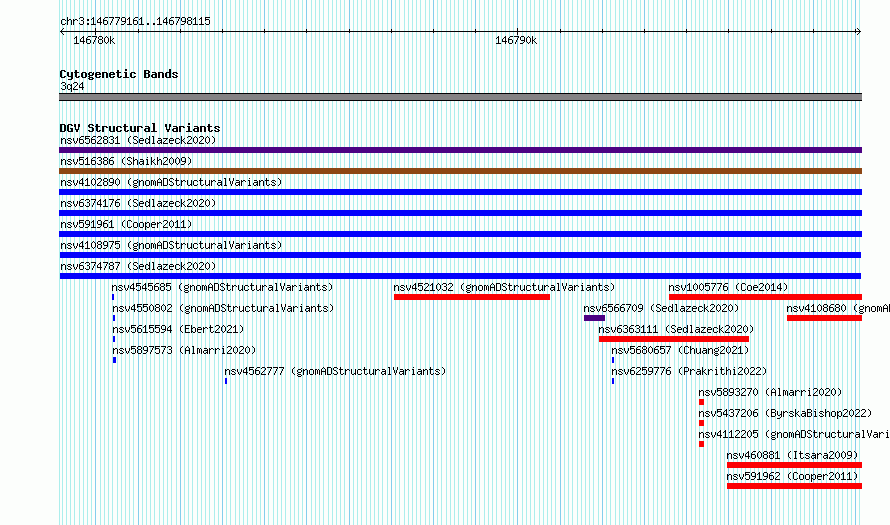This screenshot has width=890, height=525.
Task: Click the blue nsv6374787 variant bar
Action: point(460,276)
